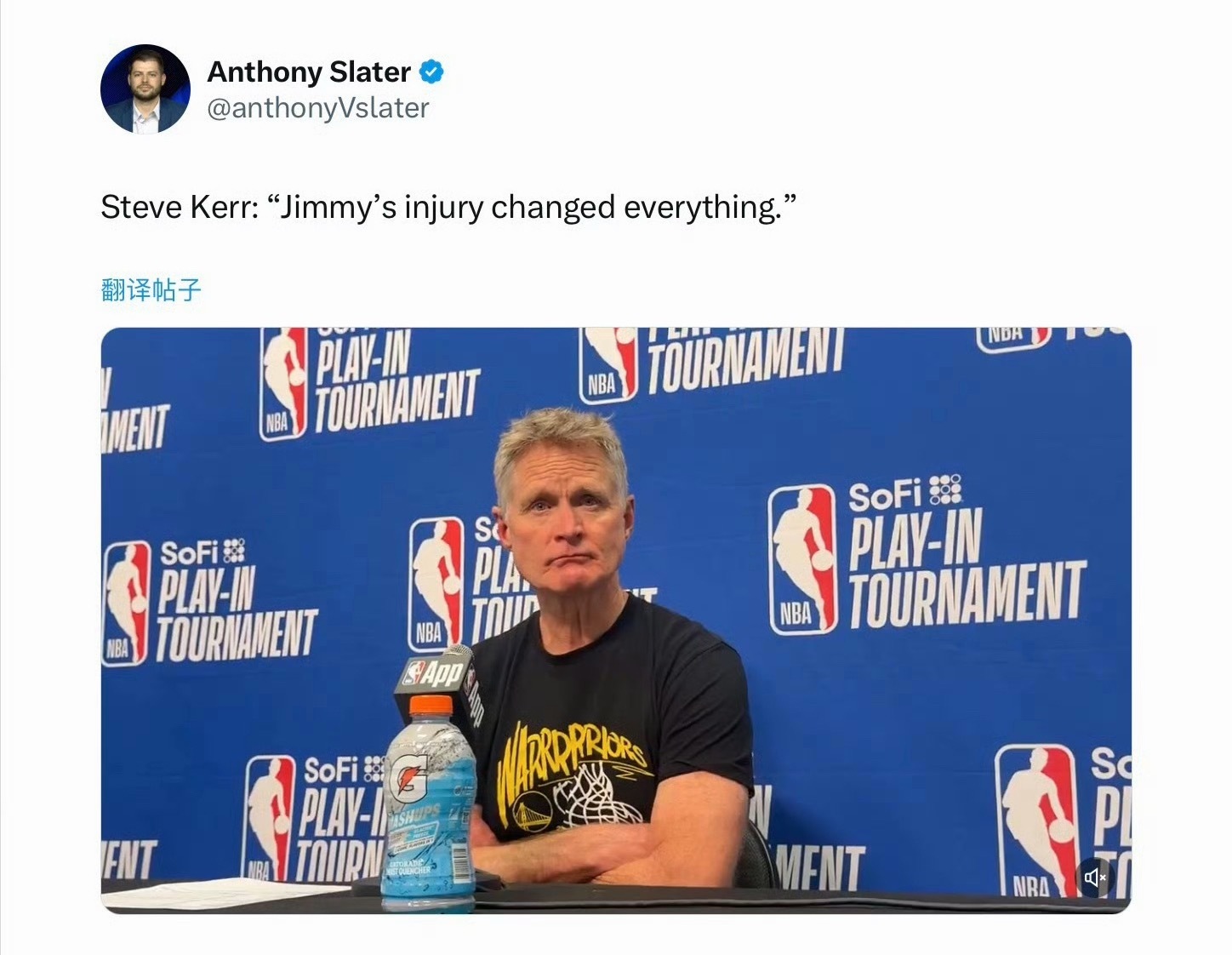The width and height of the screenshot is (1232, 955).
Task: Click the SoFi wordmark right of the coach
Action: coord(886,495)
